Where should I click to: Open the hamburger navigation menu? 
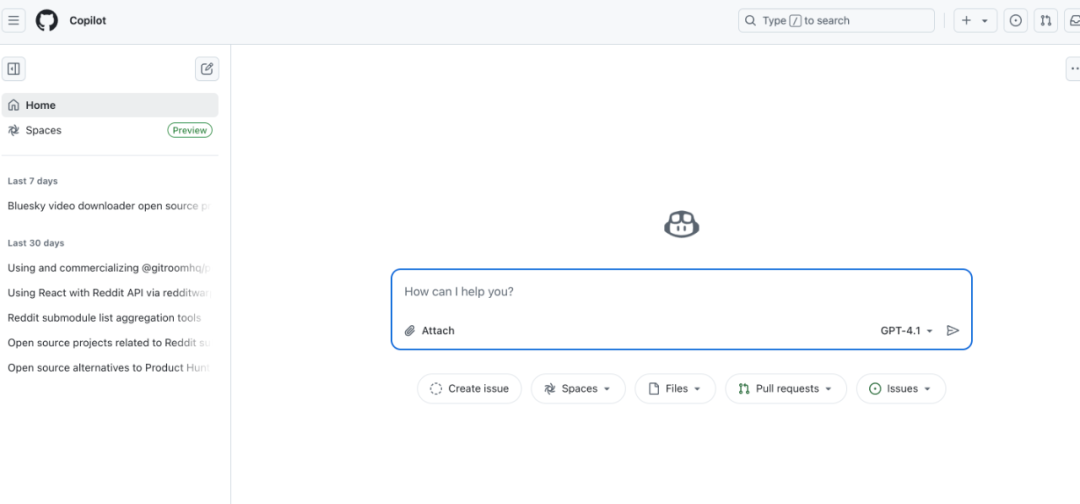click(14, 21)
